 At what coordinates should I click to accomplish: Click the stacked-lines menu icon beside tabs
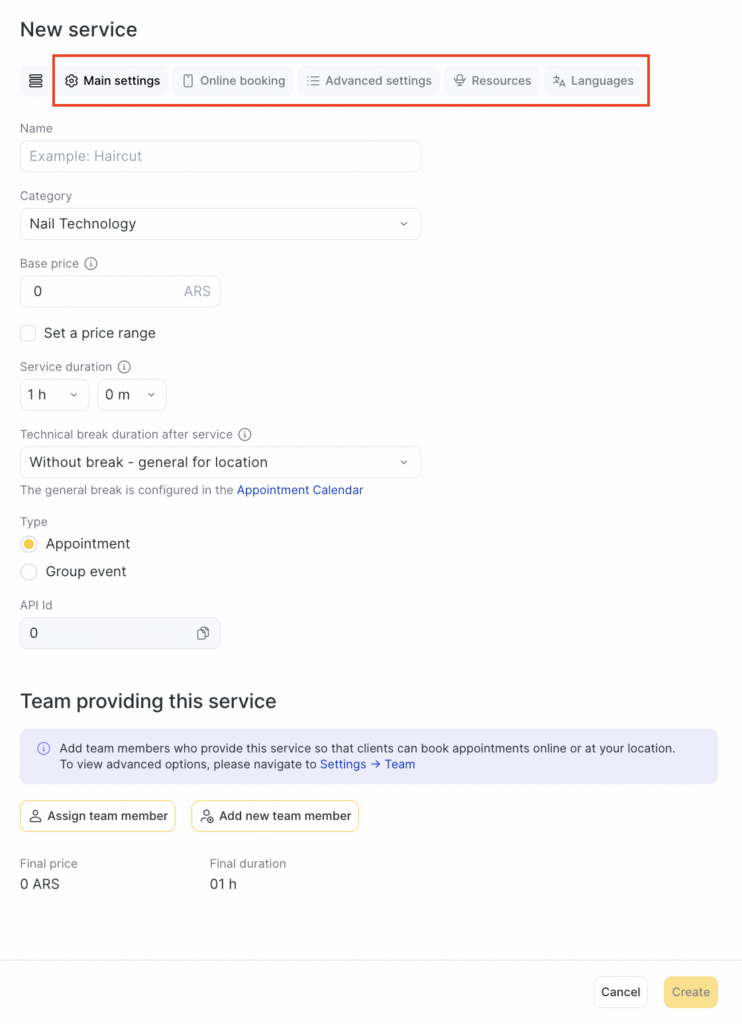(x=36, y=81)
